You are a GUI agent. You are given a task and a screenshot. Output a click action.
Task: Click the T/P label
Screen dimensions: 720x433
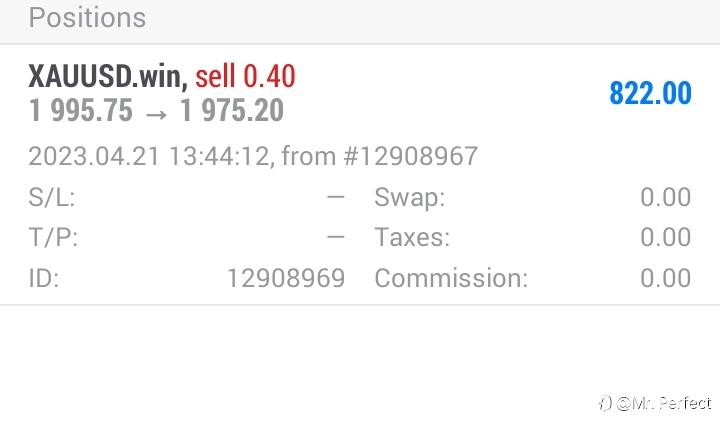[x=53, y=237]
